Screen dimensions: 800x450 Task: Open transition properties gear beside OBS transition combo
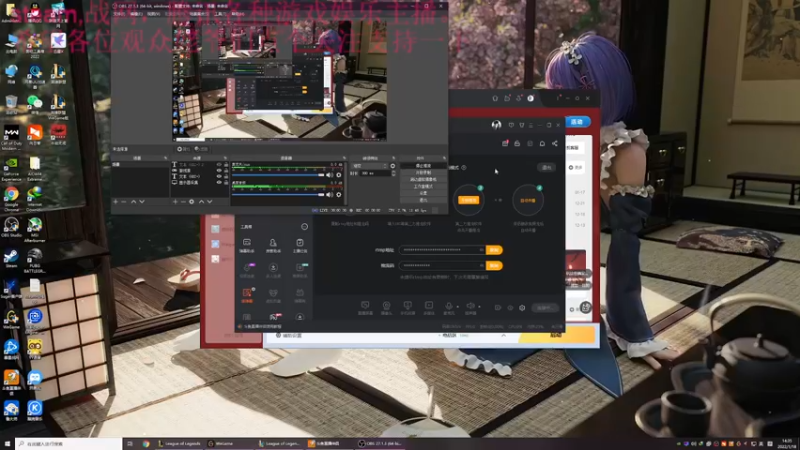pyautogui.click(x=392, y=166)
